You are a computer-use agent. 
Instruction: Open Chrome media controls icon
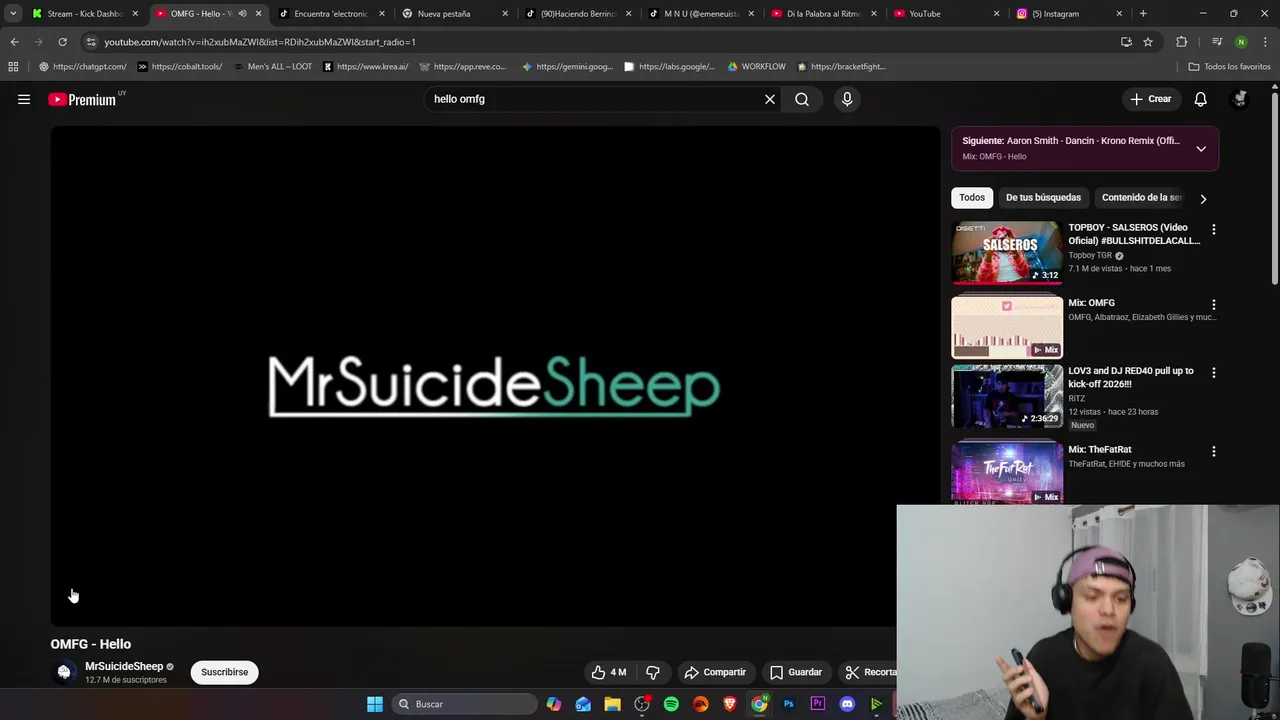pos(1217,42)
